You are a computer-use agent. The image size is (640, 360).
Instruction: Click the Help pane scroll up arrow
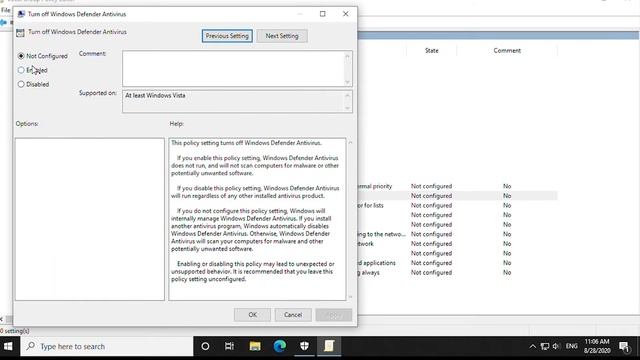pyautogui.click(x=350, y=143)
